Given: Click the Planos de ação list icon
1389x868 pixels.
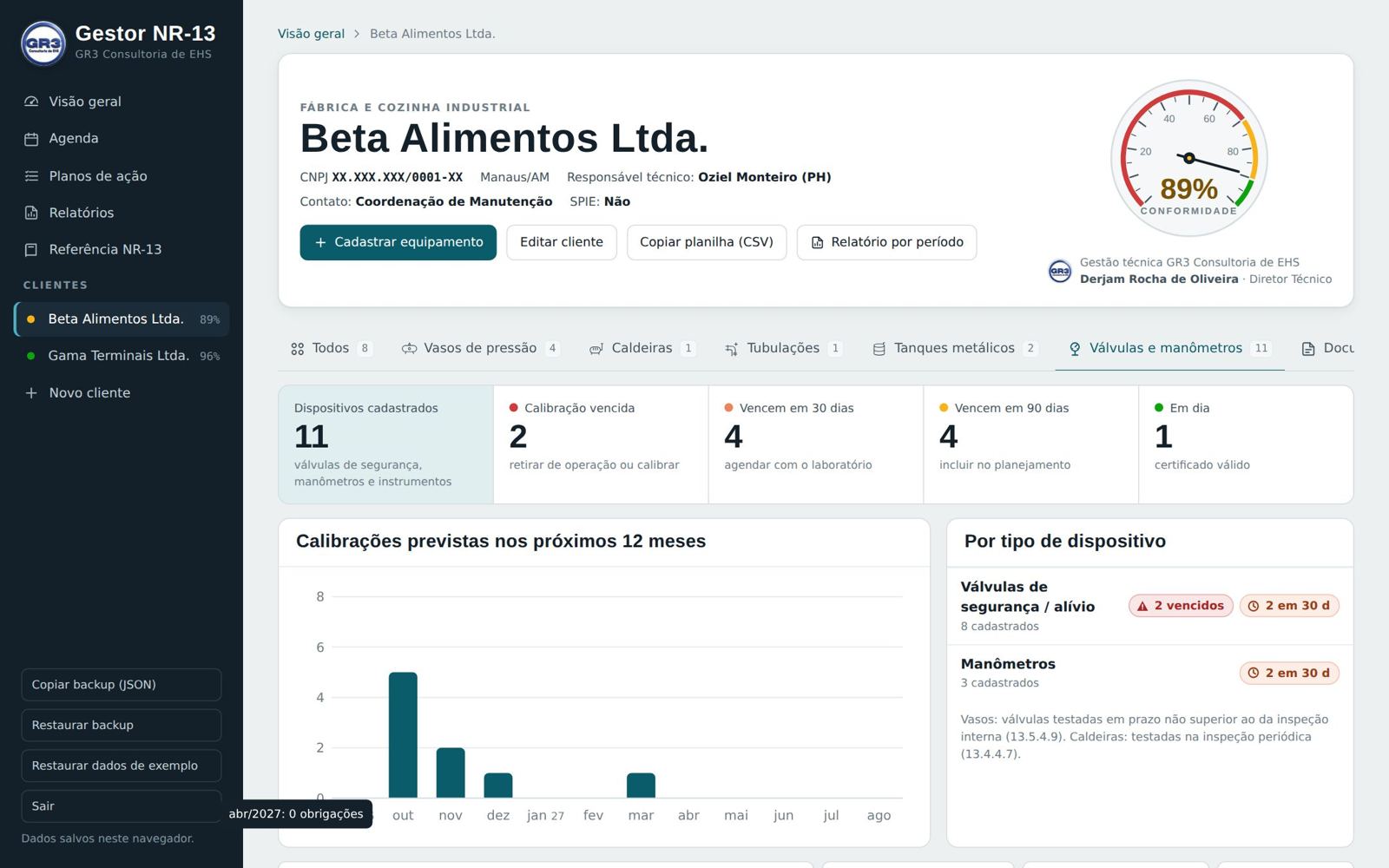Looking at the screenshot, I should point(31,176).
